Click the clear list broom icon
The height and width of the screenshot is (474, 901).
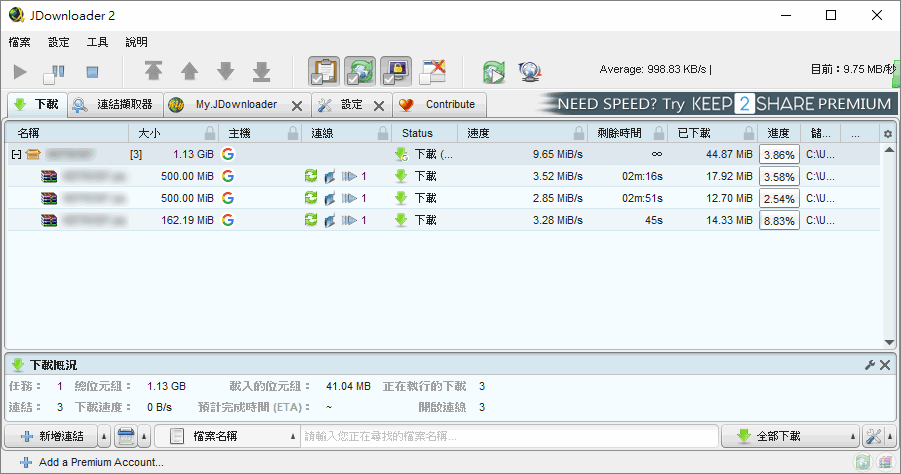pyautogui.click(x=125, y=437)
